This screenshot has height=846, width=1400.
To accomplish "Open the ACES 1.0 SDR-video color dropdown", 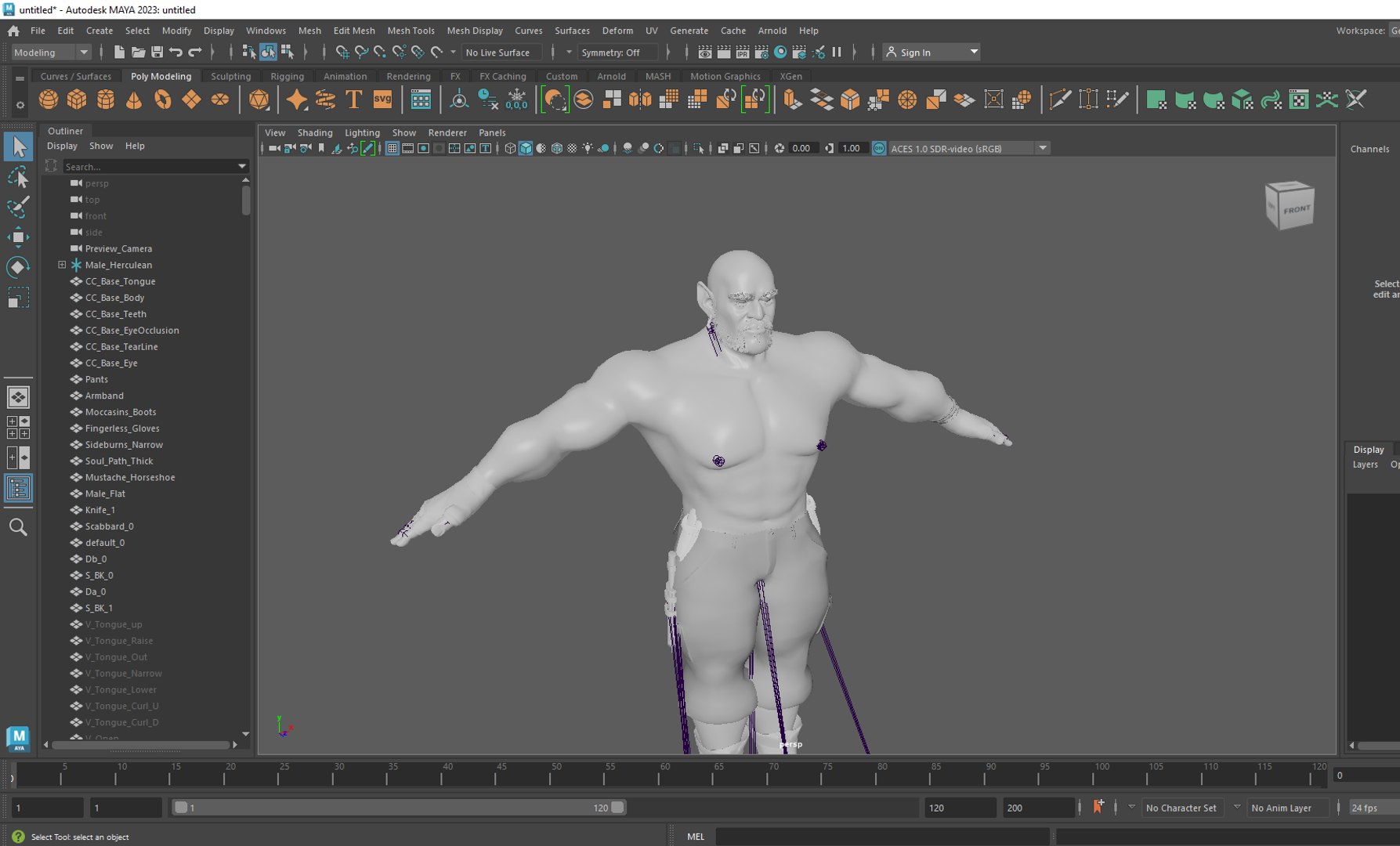I will (x=968, y=148).
